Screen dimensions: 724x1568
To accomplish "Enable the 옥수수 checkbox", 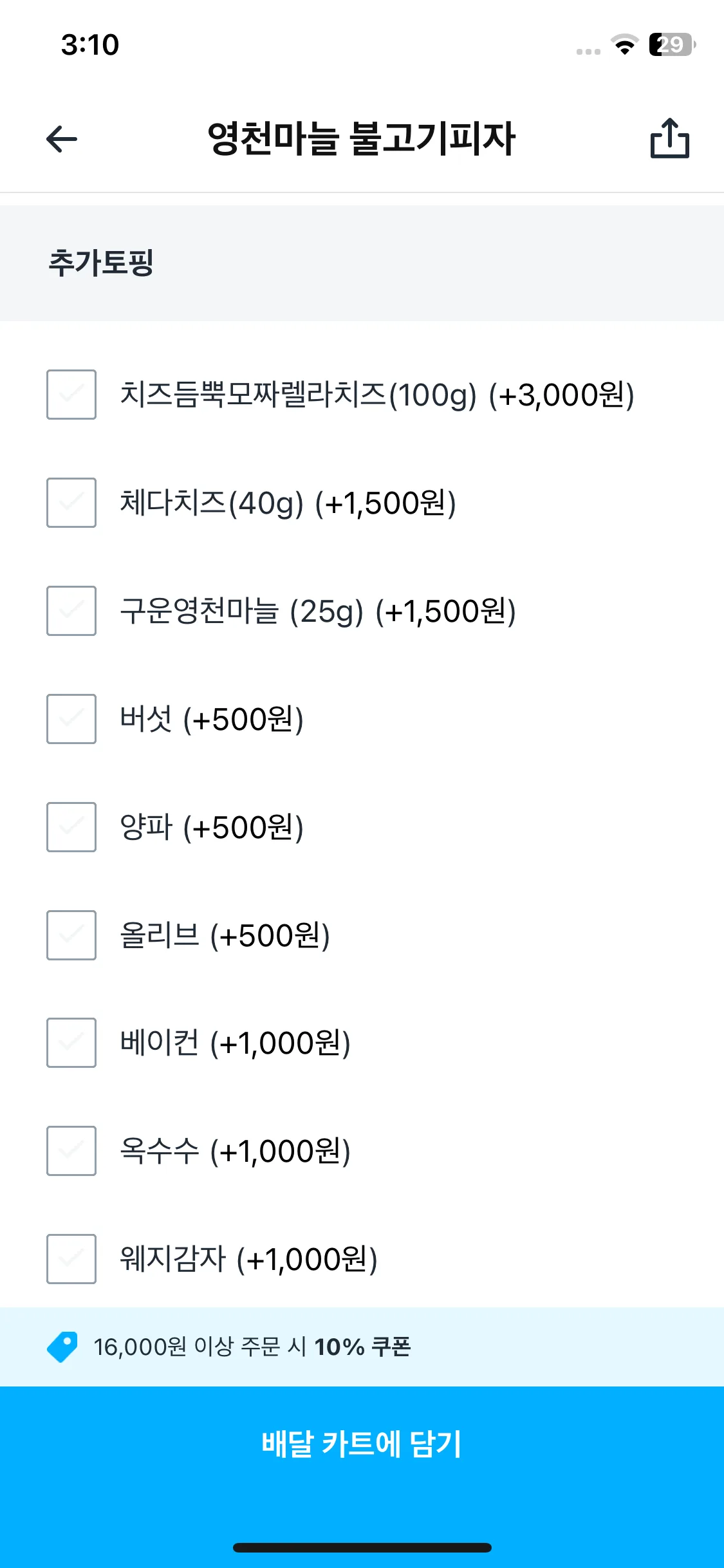I will tap(71, 1151).
